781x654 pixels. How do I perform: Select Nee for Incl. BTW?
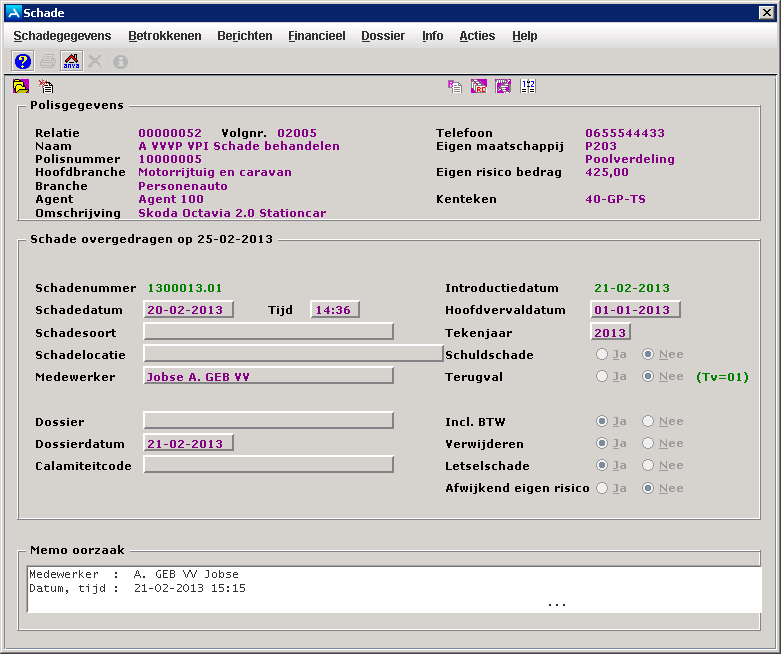[x=649, y=422]
